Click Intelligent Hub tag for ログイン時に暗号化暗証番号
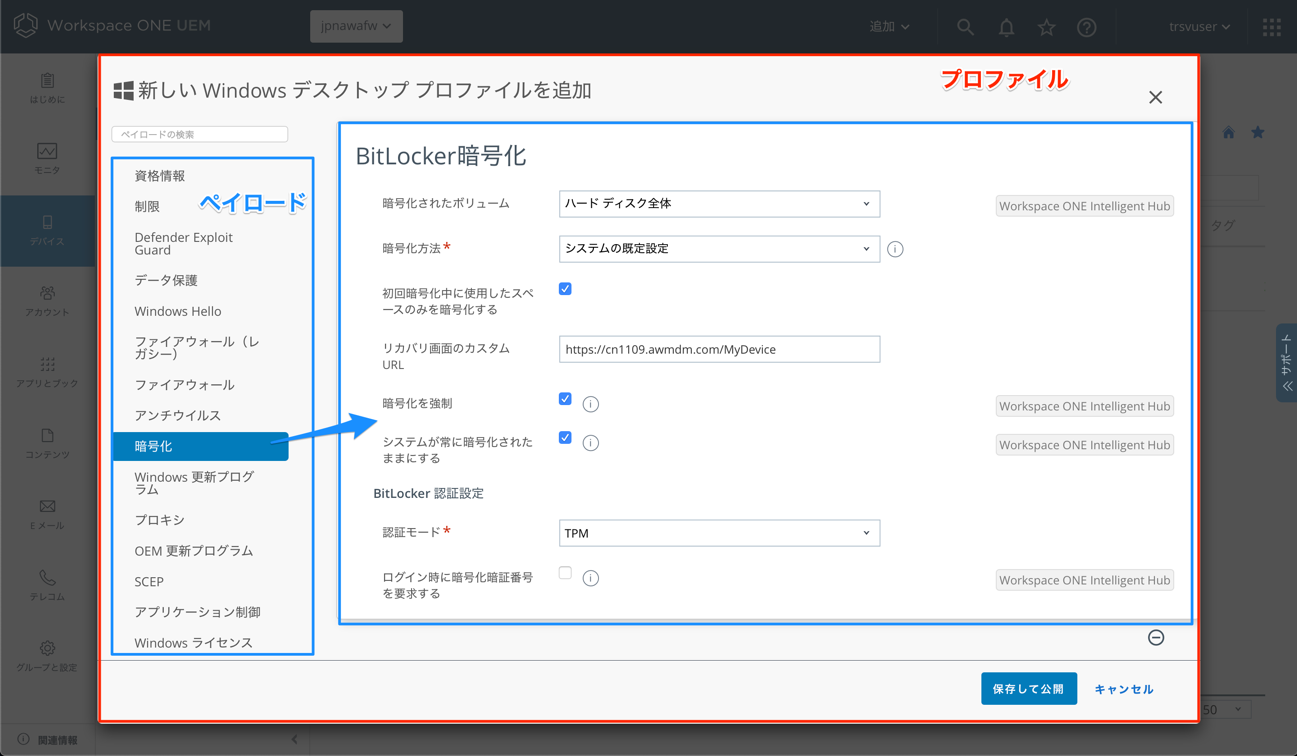This screenshot has width=1297, height=756. click(1085, 580)
